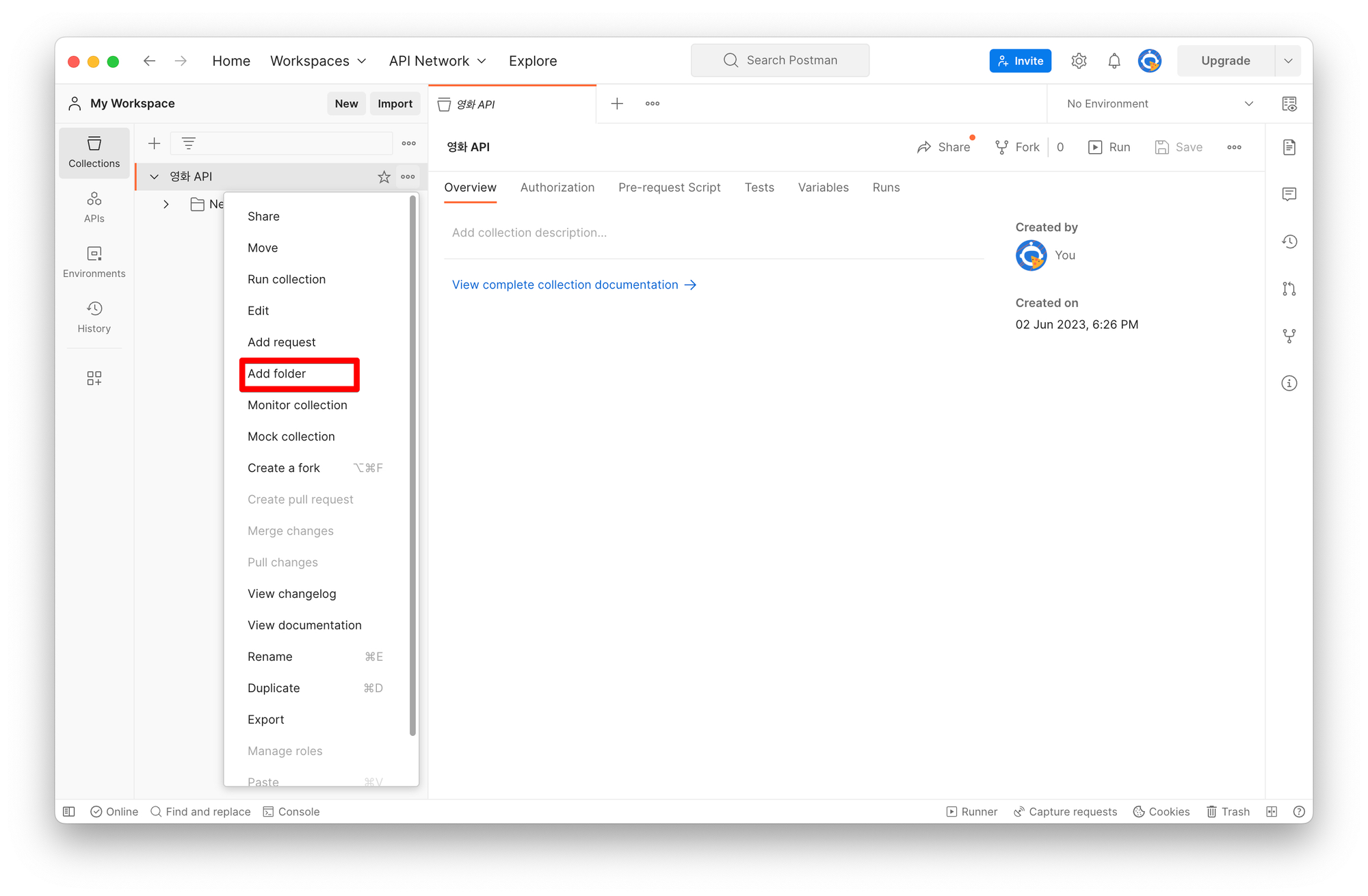Expand the folder under 영화 API
The height and width of the screenshot is (896, 1368).
(166, 205)
